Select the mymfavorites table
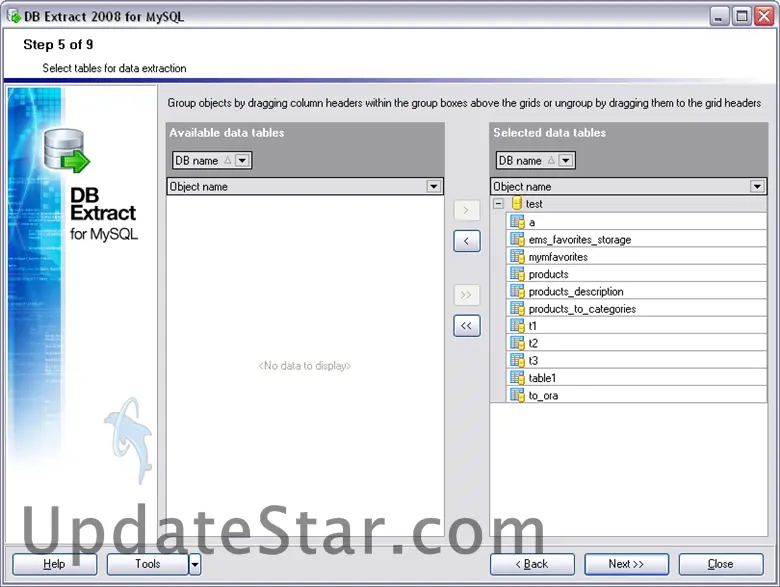Screen dimensions: 780x587 tap(636, 257)
